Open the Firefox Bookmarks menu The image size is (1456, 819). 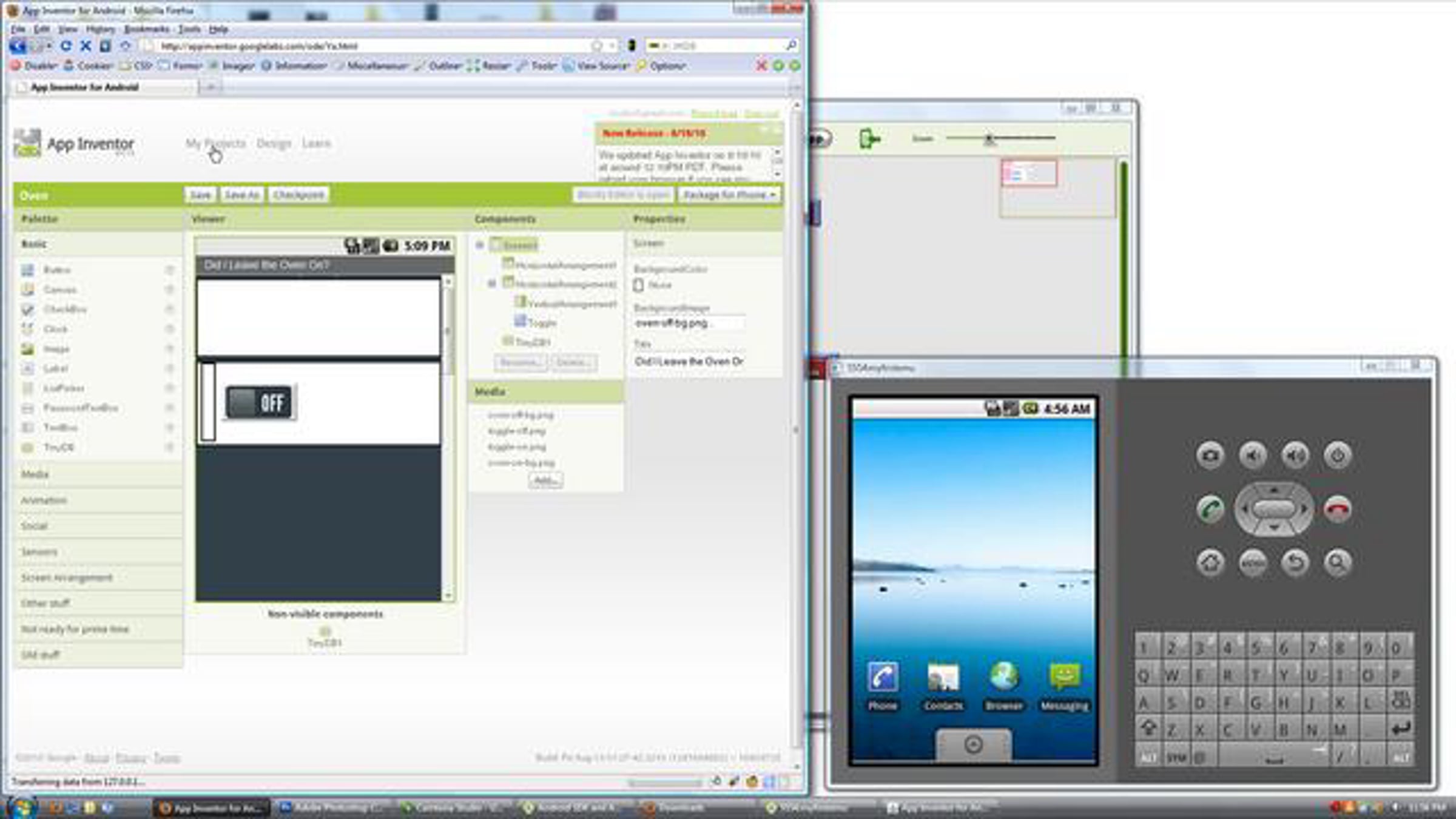147,29
